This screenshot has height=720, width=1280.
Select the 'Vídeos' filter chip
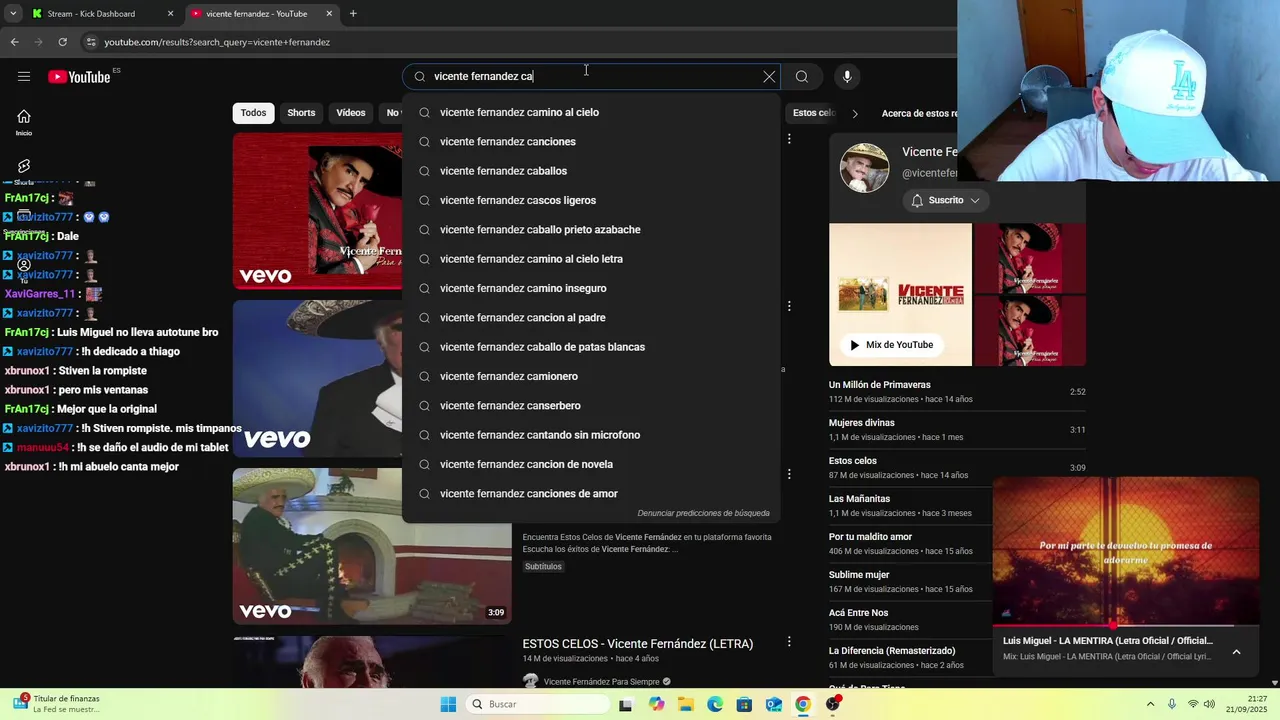351,113
